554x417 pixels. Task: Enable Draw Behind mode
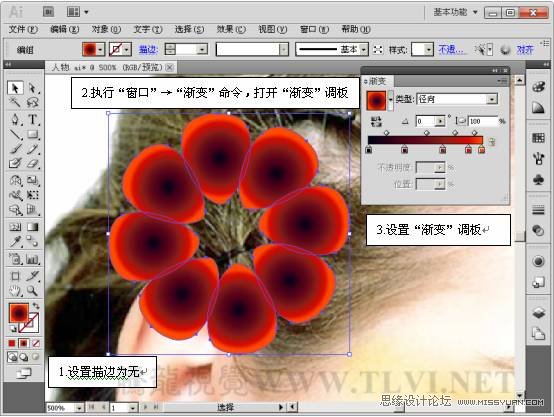click(x=24, y=357)
